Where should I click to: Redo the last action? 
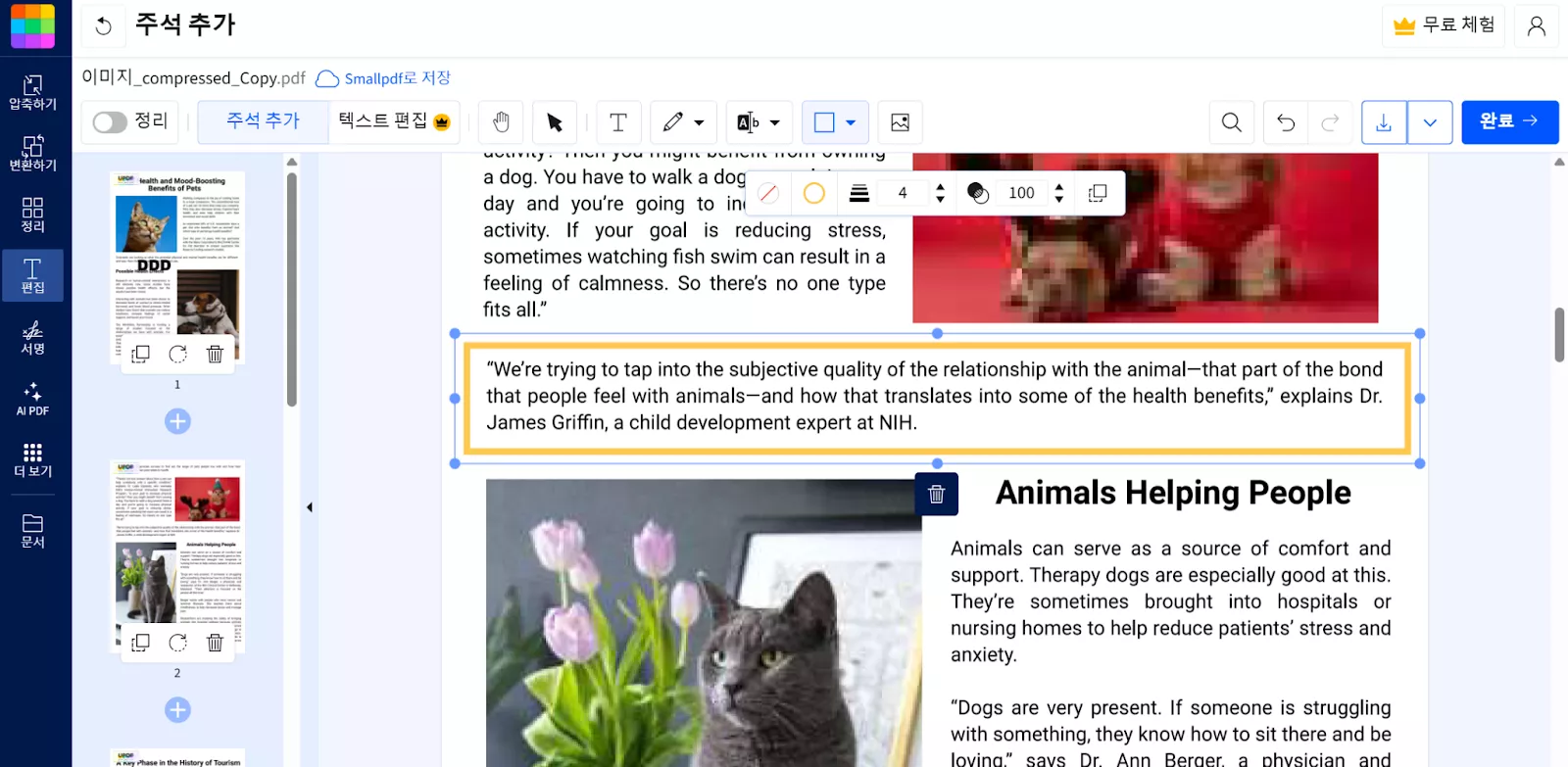click(x=1330, y=122)
